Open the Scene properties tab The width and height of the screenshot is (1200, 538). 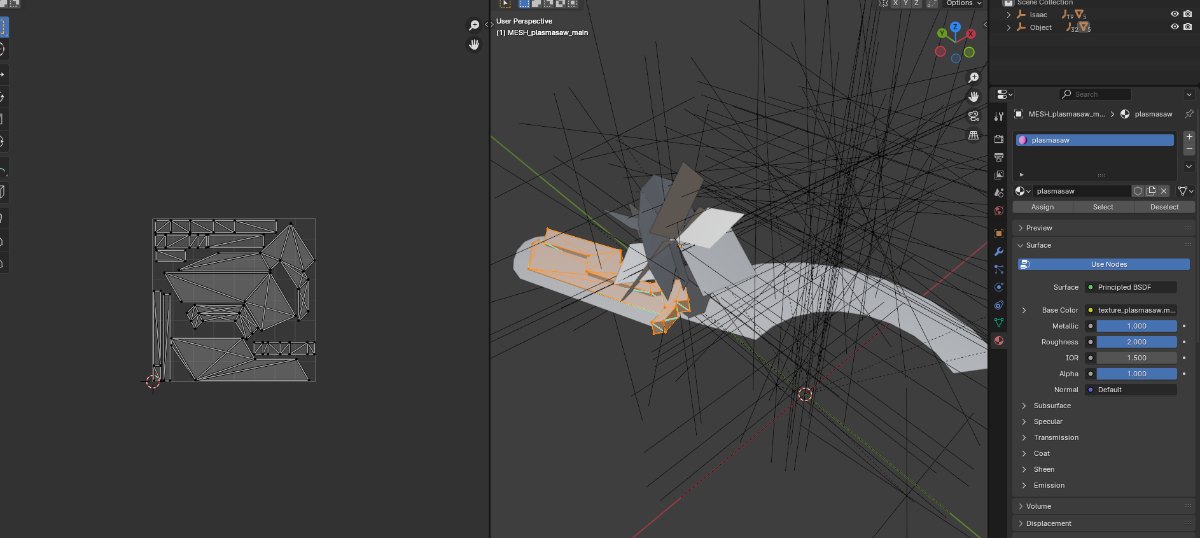tap(998, 192)
